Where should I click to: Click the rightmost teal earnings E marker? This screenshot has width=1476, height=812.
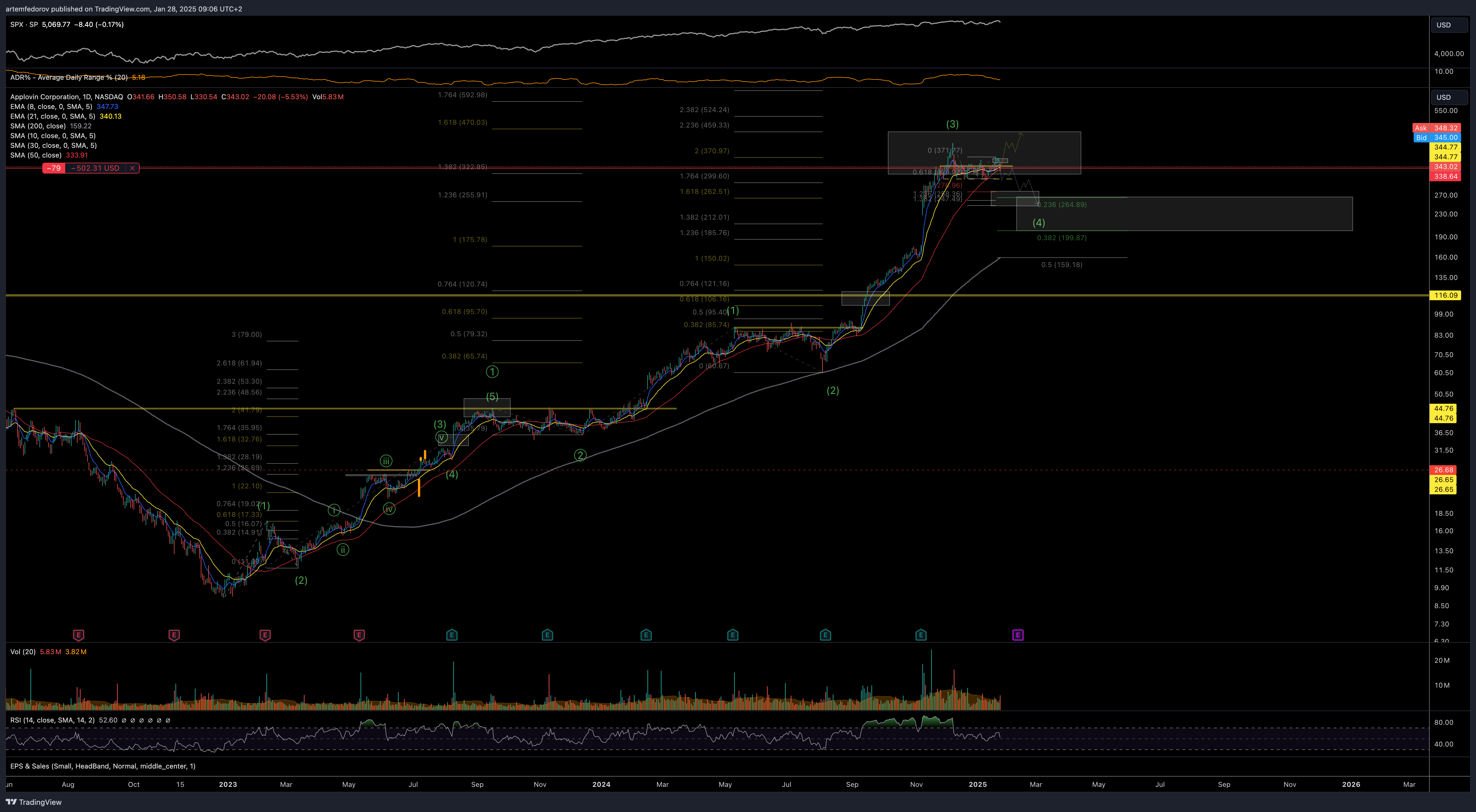(921, 634)
